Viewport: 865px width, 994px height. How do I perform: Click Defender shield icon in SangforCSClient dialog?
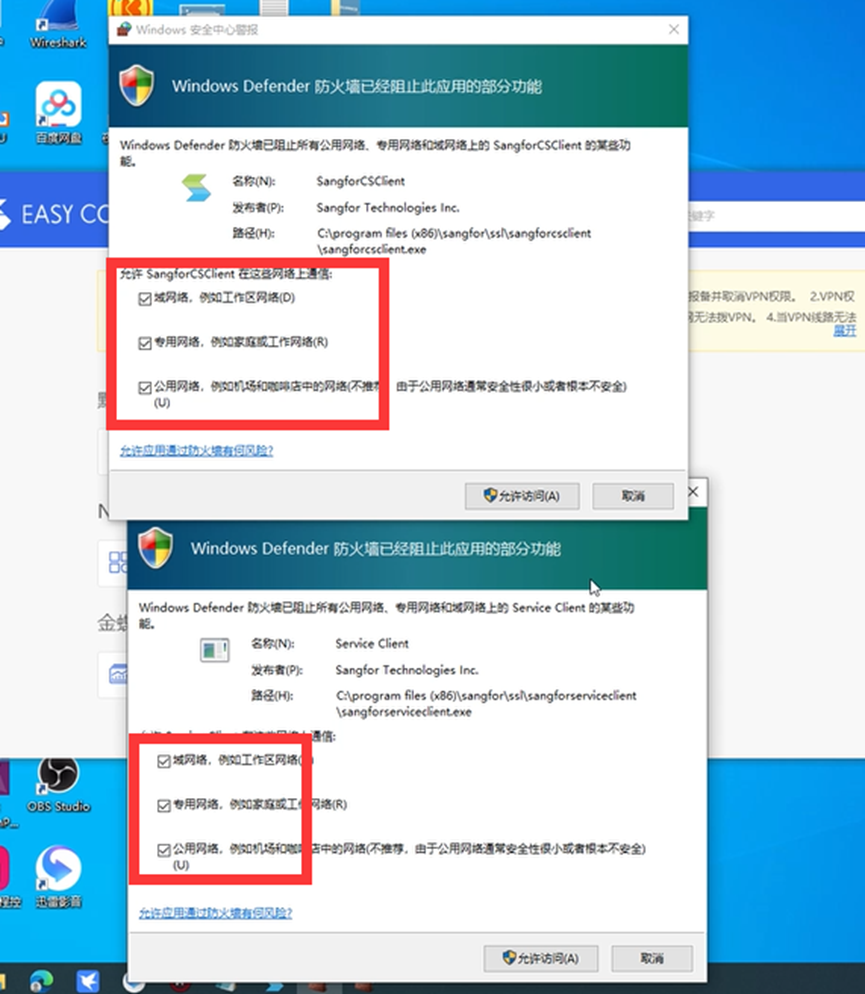(x=136, y=86)
